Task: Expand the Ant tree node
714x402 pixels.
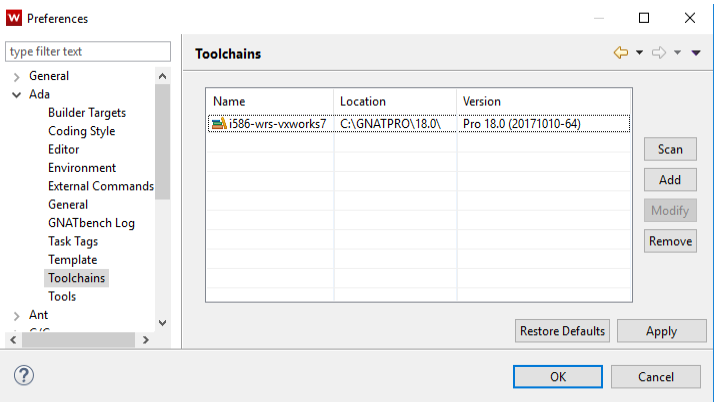Action: click(17, 315)
